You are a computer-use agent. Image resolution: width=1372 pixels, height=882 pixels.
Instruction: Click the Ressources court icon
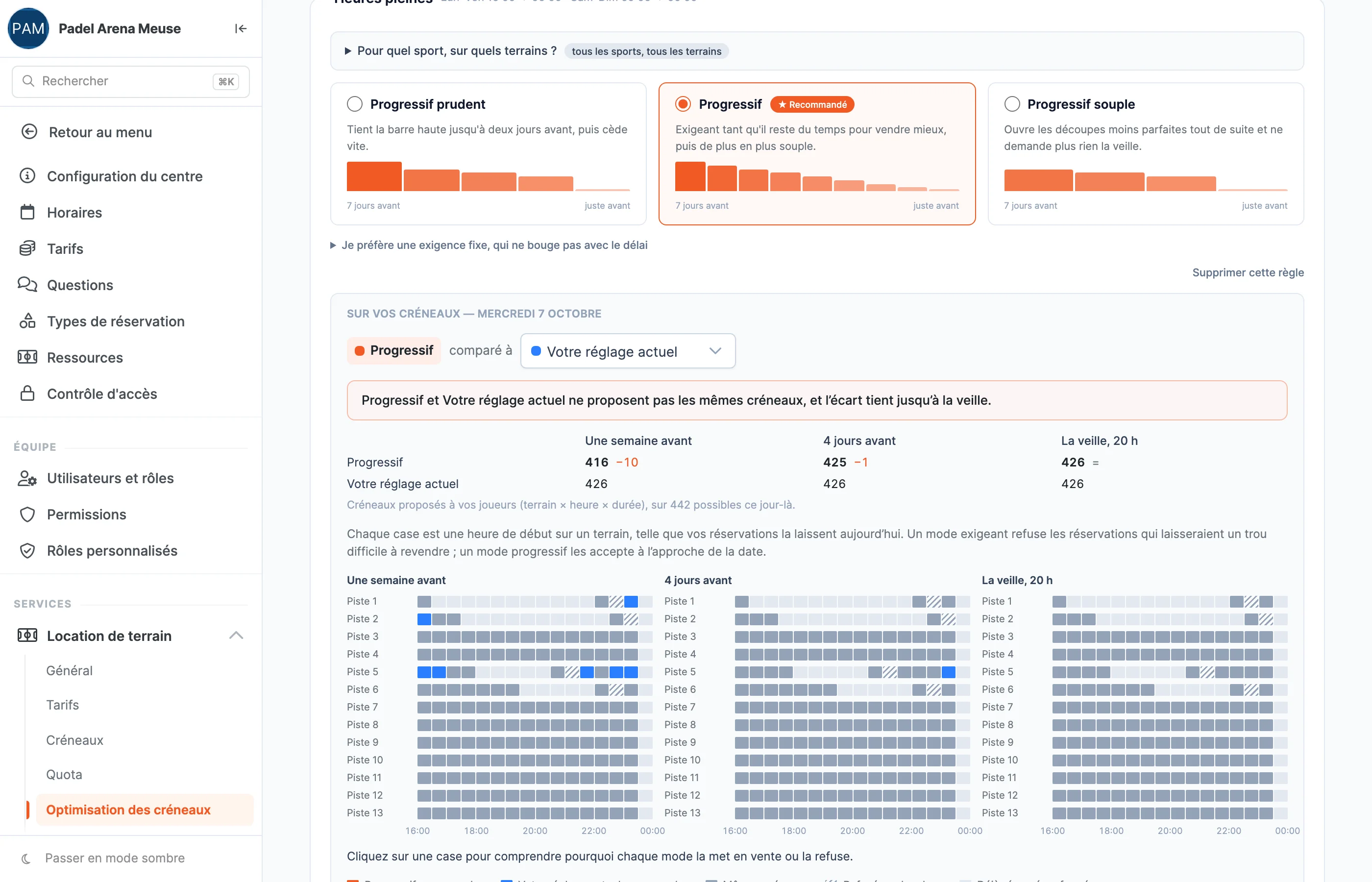tap(27, 357)
